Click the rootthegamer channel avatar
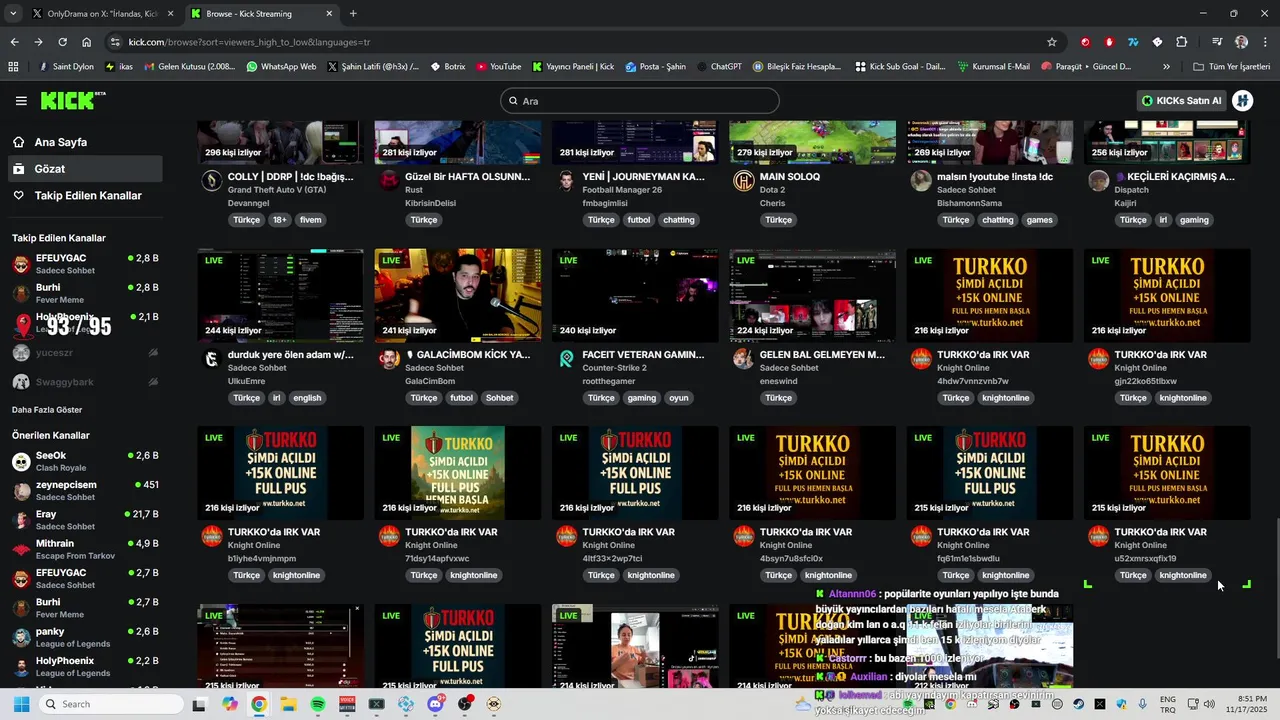The width and height of the screenshot is (1280, 720). click(566, 358)
